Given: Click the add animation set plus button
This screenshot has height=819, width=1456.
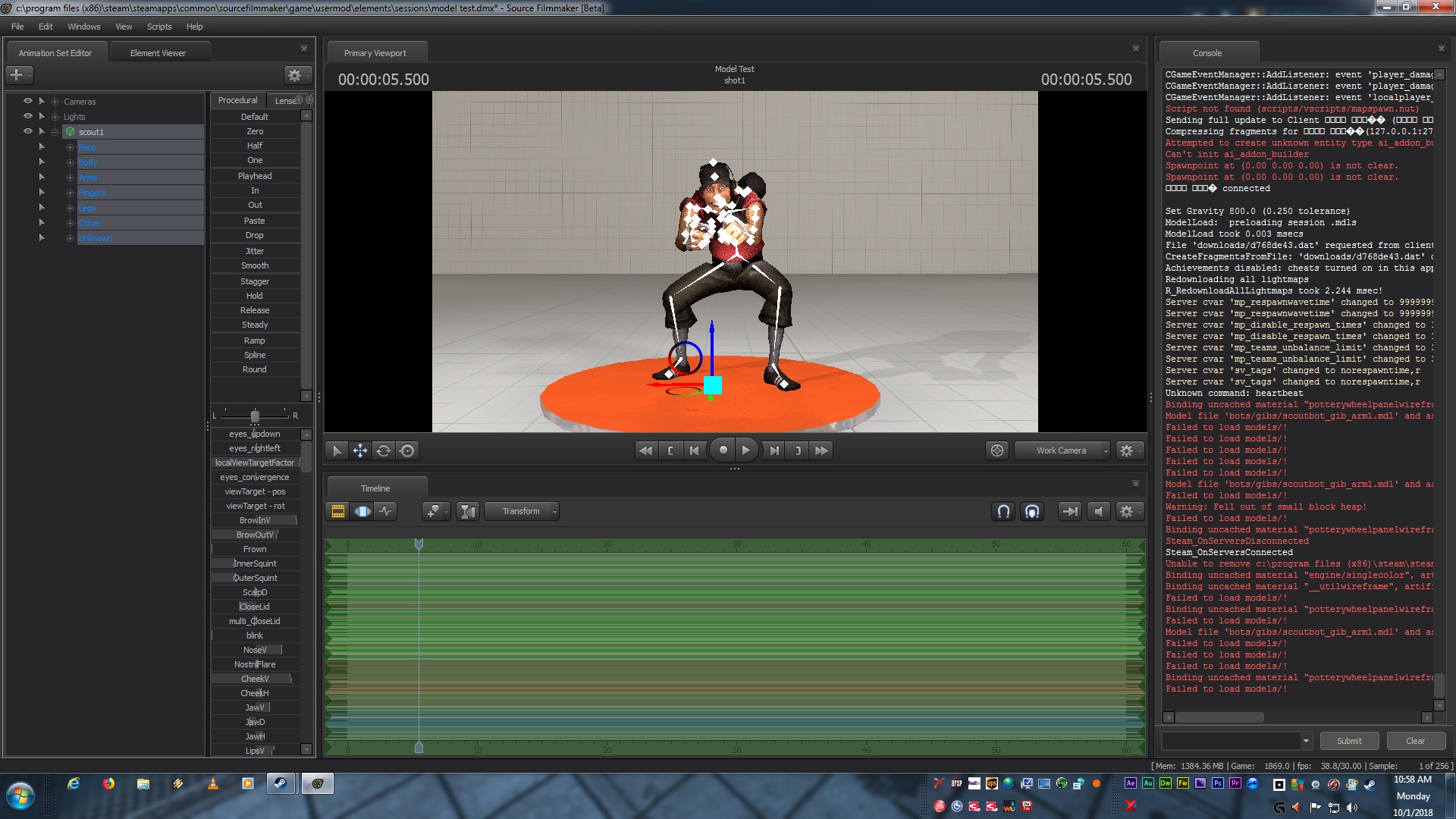Looking at the screenshot, I should [17, 74].
